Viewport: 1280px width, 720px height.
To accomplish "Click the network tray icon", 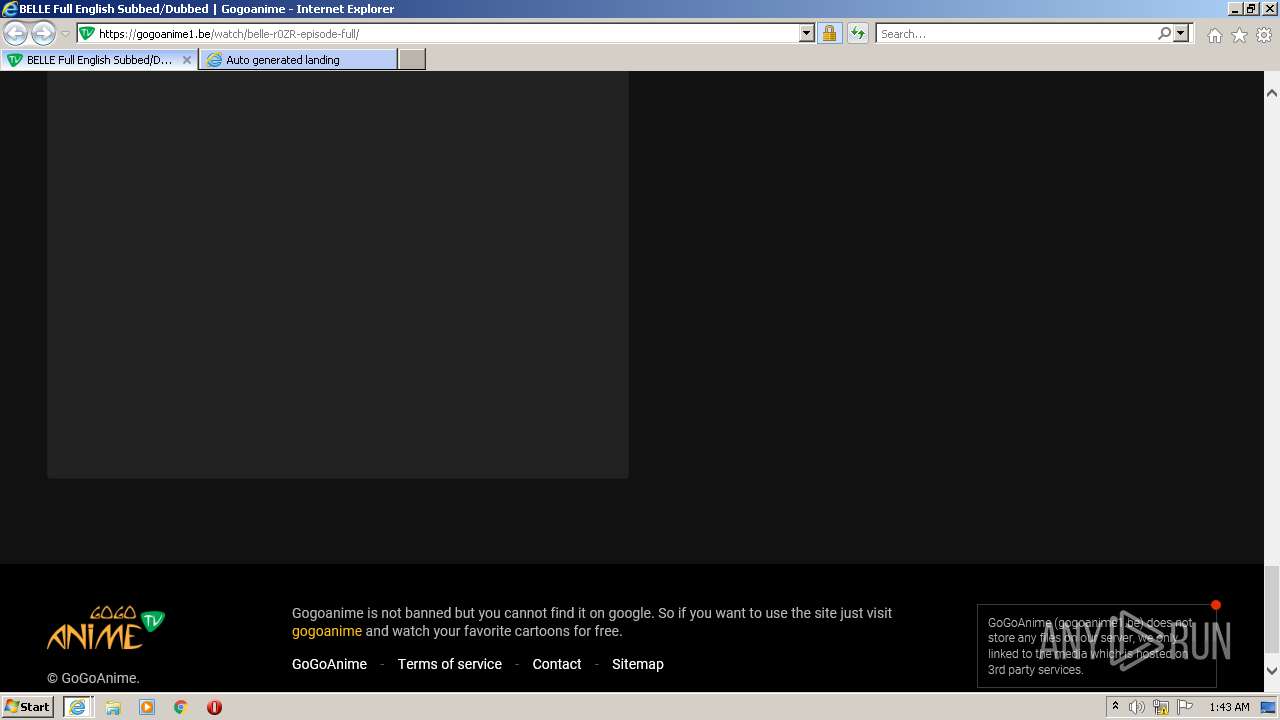I will [1161, 707].
